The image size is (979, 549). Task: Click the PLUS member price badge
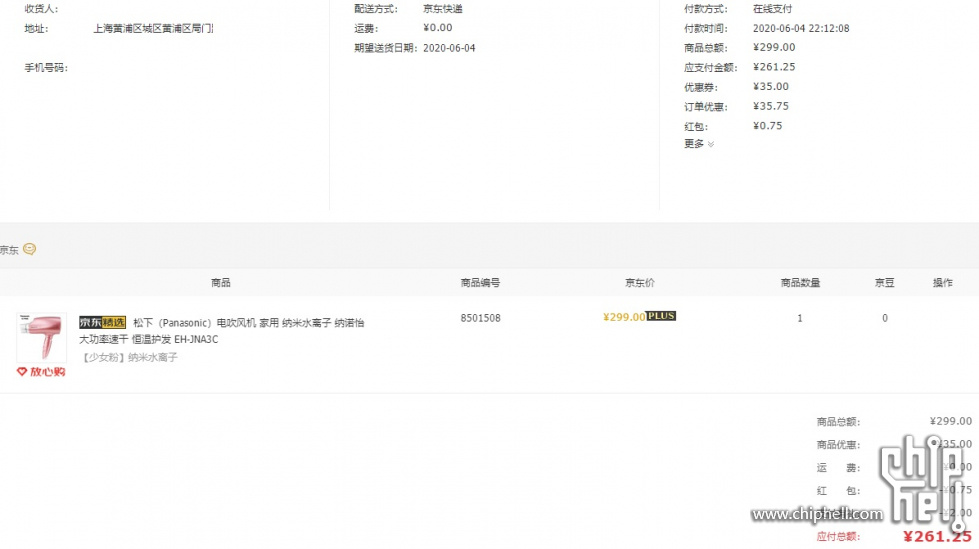[x=661, y=316]
